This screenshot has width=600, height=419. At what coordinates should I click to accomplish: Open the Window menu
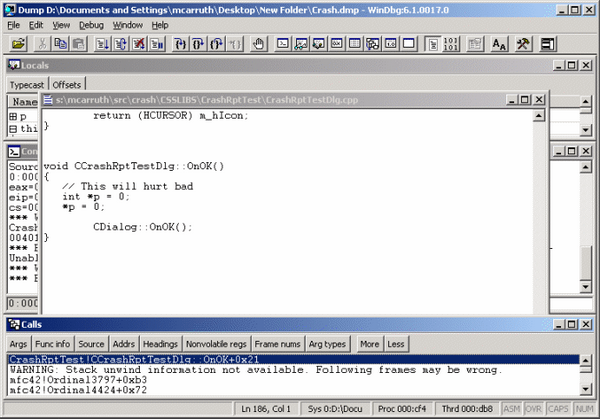click(x=127, y=25)
